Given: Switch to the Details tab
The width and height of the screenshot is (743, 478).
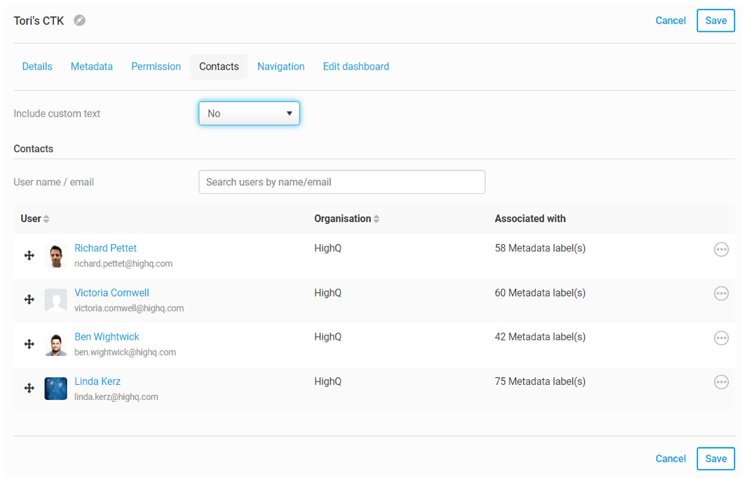Looking at the screenshot, I should 37,67.
